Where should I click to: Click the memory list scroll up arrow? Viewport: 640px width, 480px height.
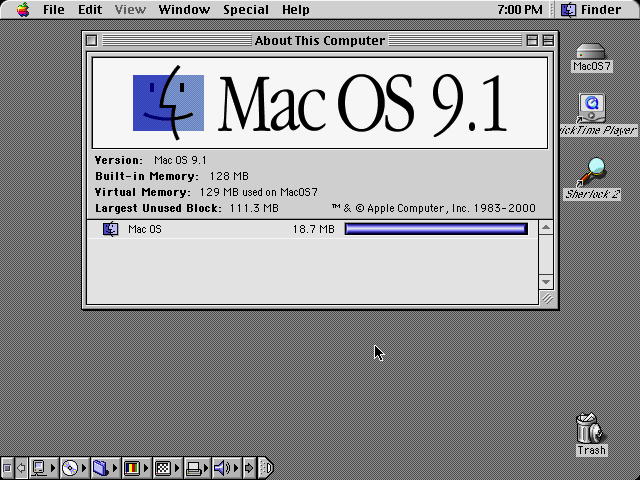pos(546,227)
